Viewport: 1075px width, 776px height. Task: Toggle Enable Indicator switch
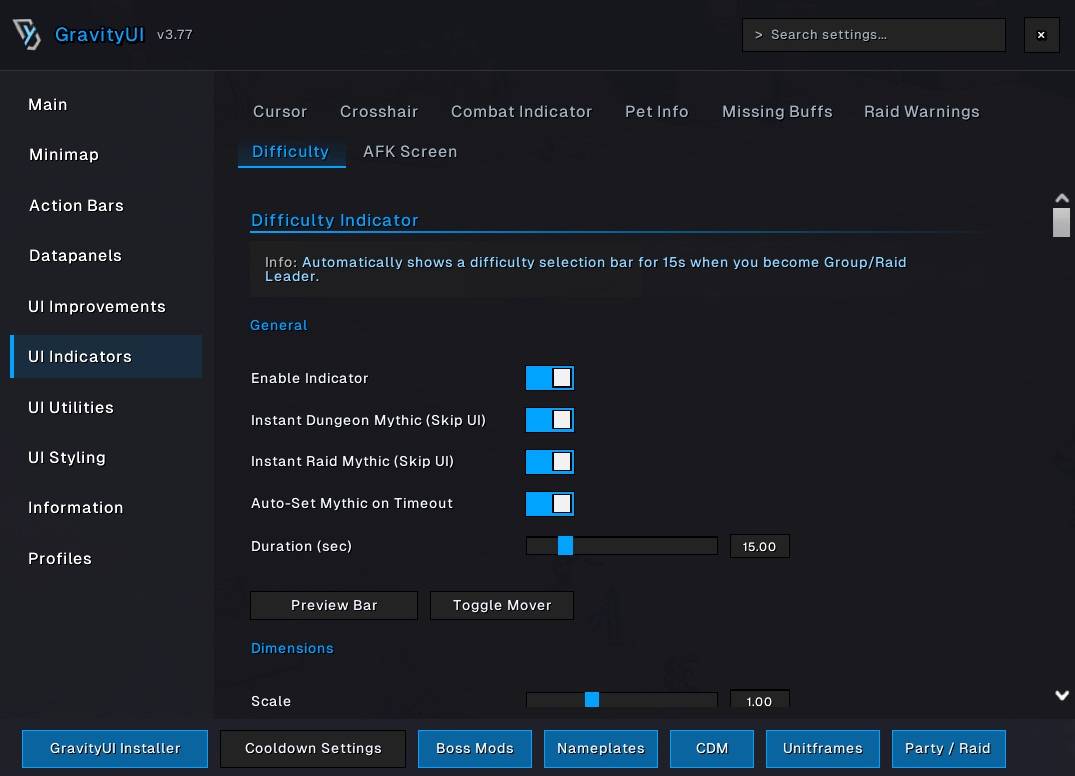549,378
